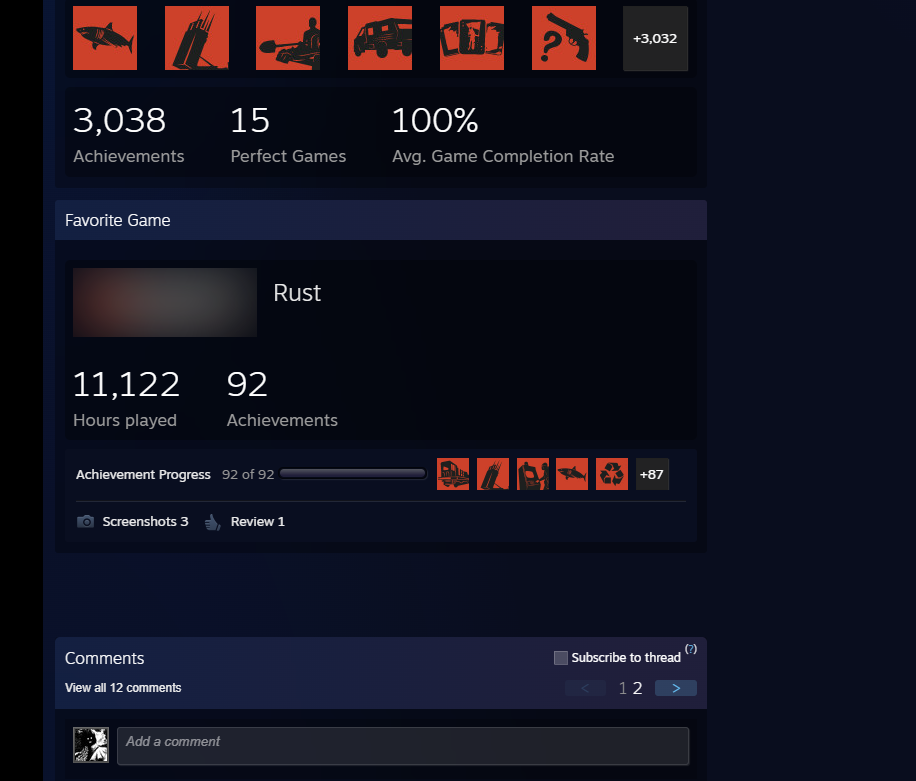Viewport: 916px width, 781px height.
Task: Click the Comments section heading
Action: pyautogui.click(x=105, y=658)
